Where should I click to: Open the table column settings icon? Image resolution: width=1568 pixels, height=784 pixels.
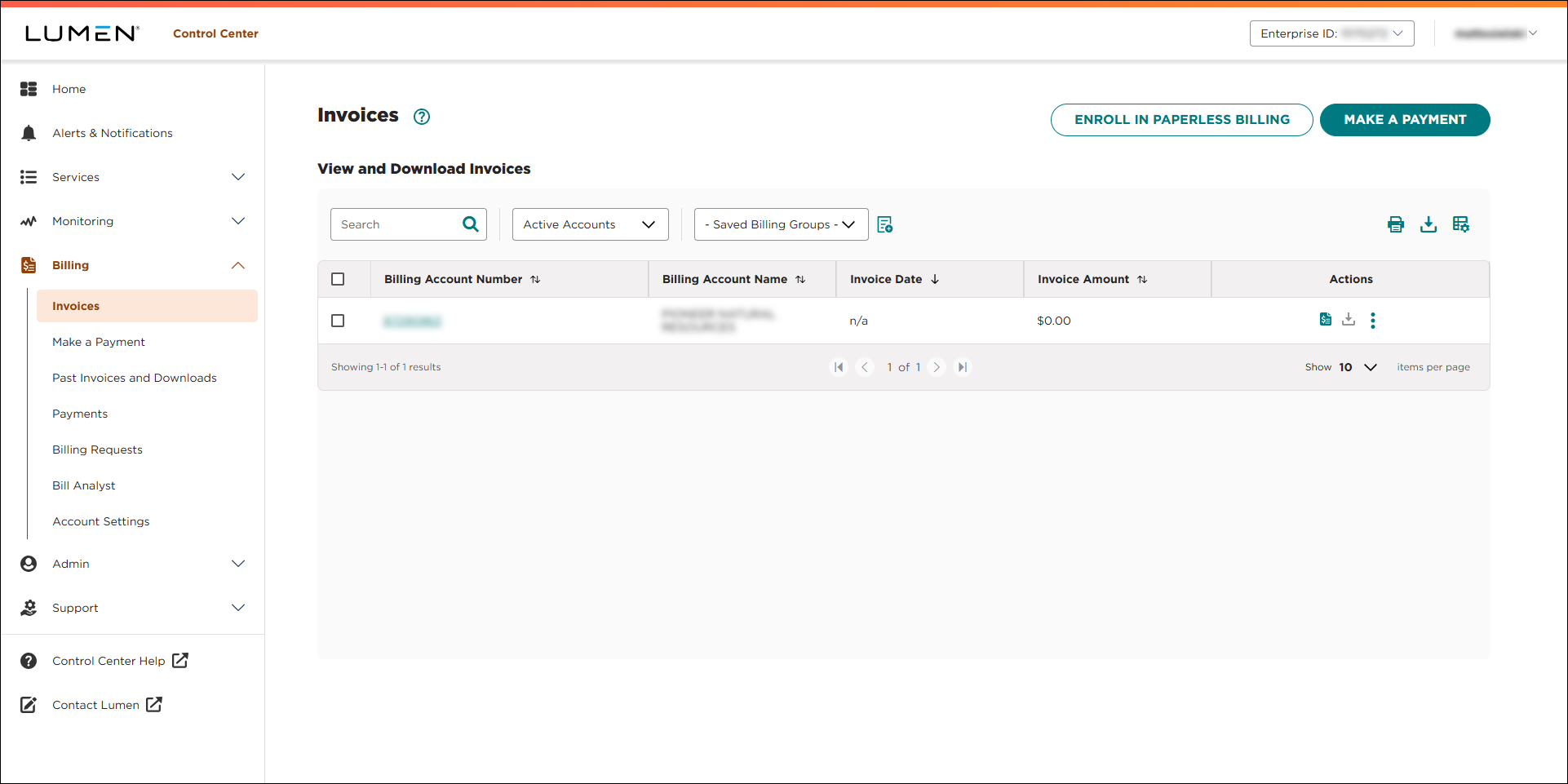tap(1460, 224)
